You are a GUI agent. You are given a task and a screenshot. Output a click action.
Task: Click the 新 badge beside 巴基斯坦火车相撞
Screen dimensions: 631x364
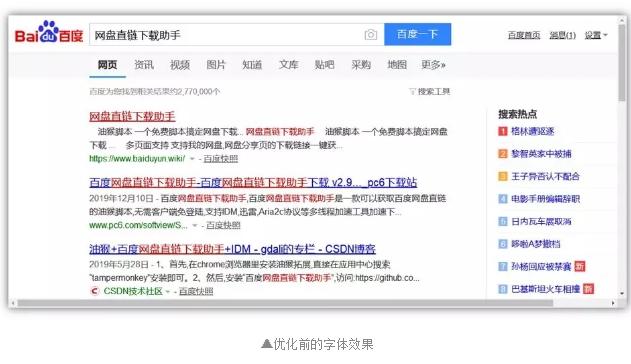click(588, 289)
